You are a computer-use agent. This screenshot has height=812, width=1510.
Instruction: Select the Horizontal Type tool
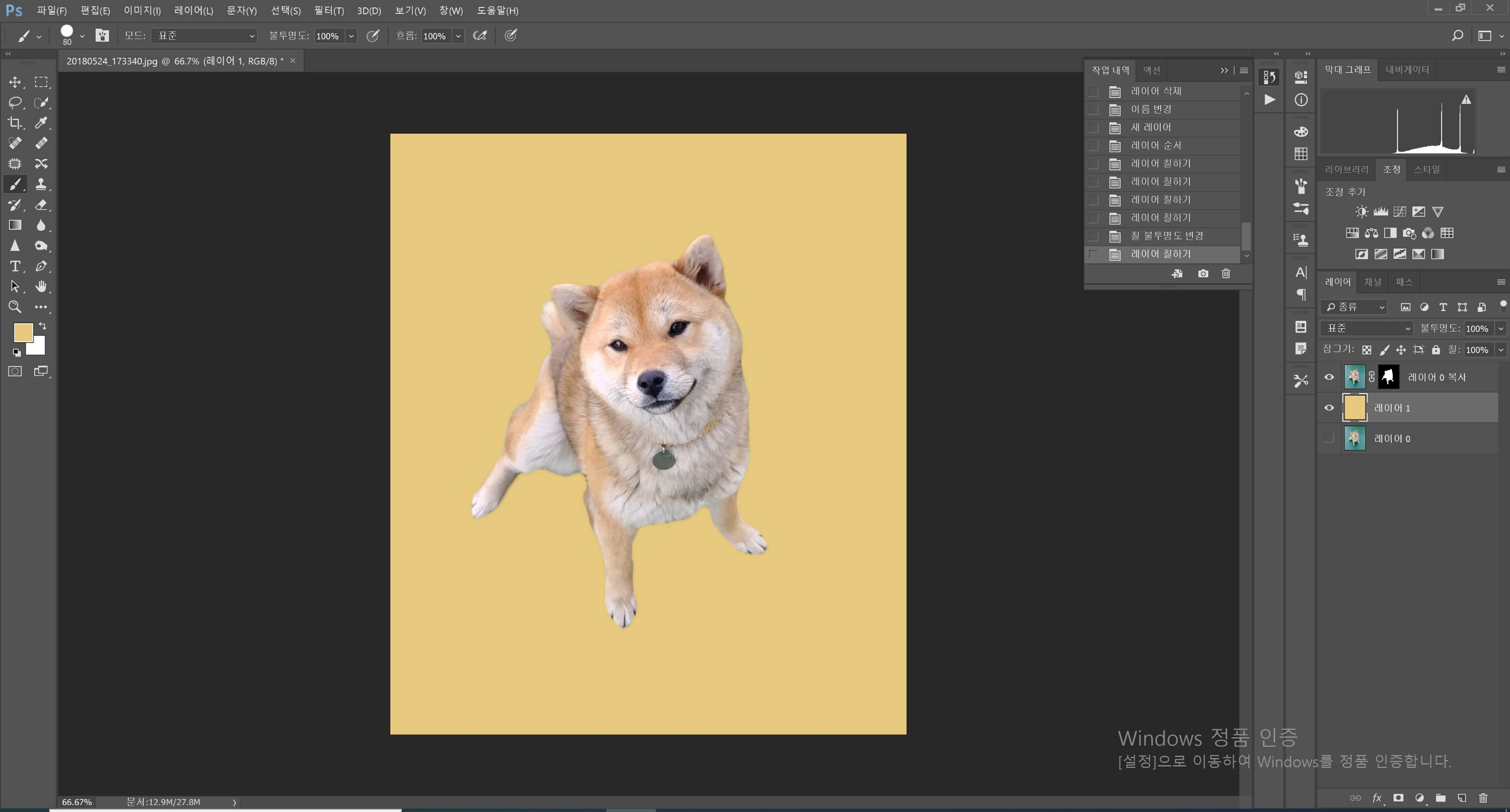click(15, 266)
